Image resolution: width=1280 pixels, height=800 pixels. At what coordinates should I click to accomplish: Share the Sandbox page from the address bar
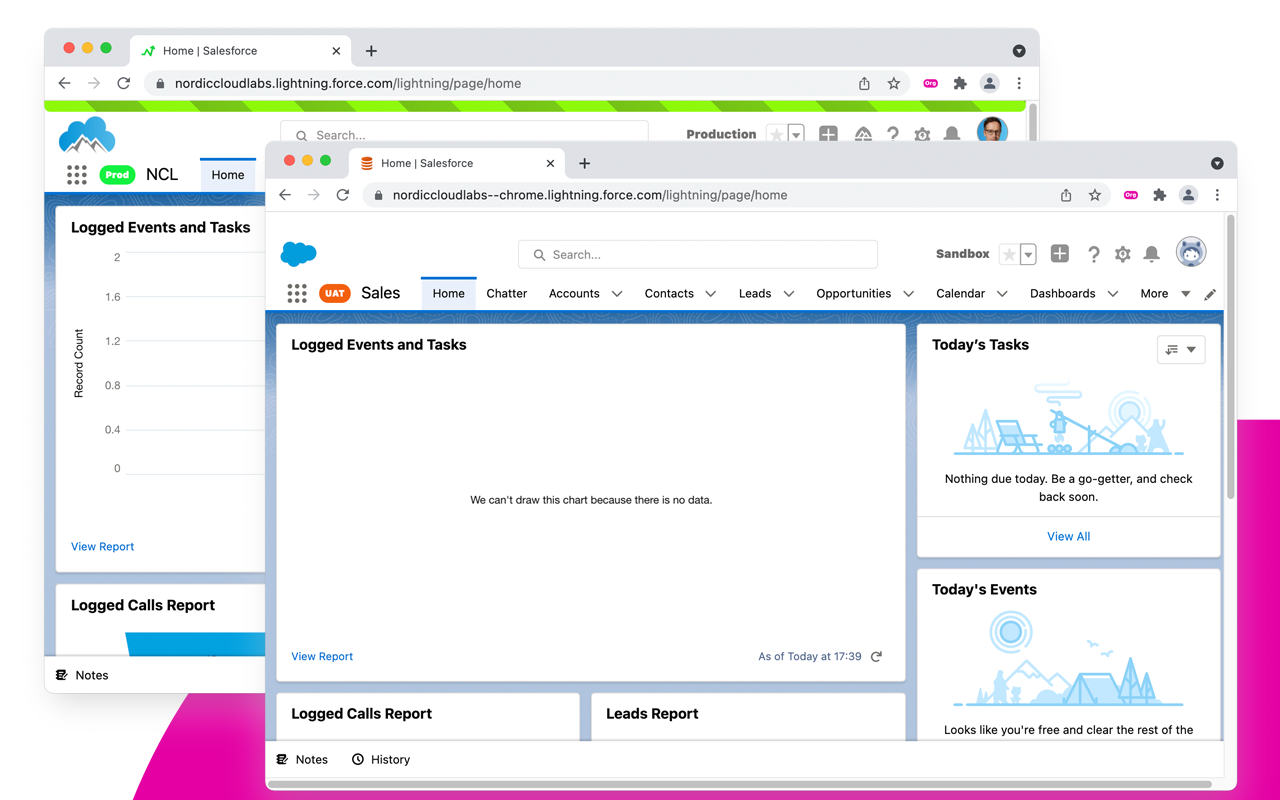[1066, 195]
